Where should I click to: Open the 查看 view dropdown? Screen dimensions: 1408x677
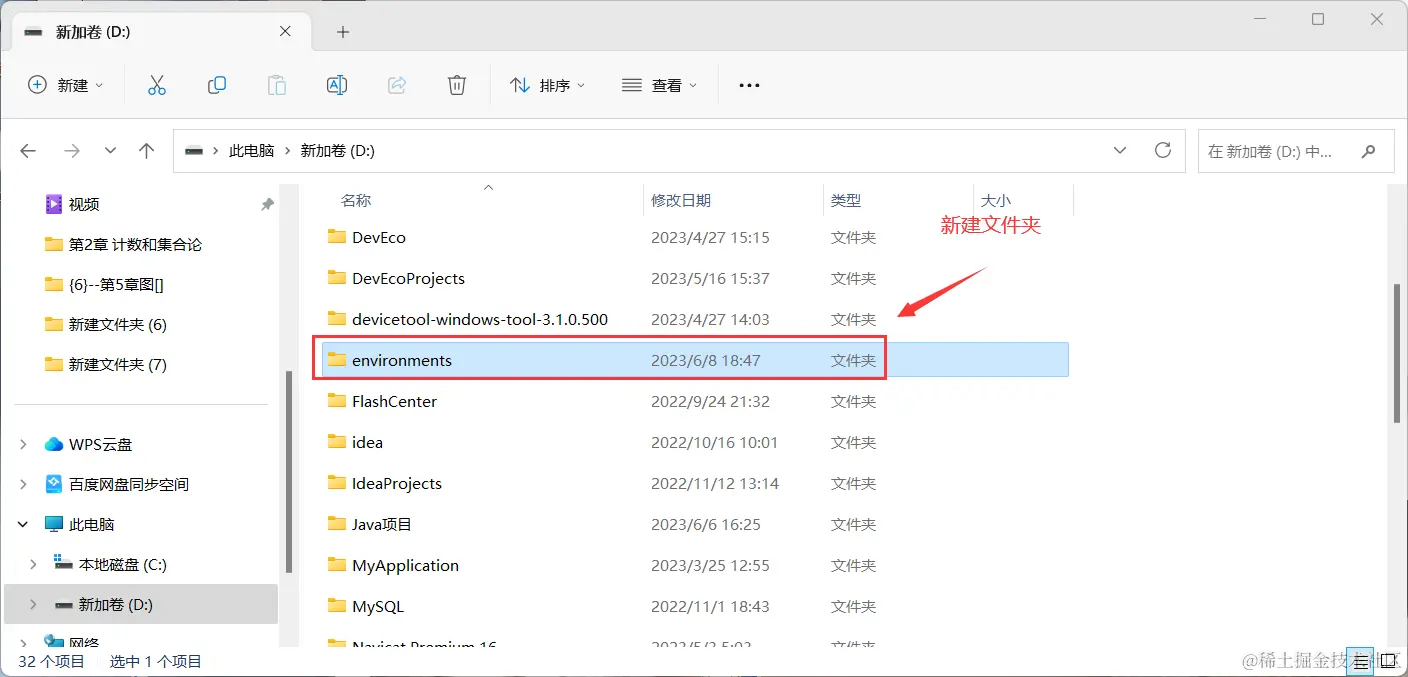[659, 85]
